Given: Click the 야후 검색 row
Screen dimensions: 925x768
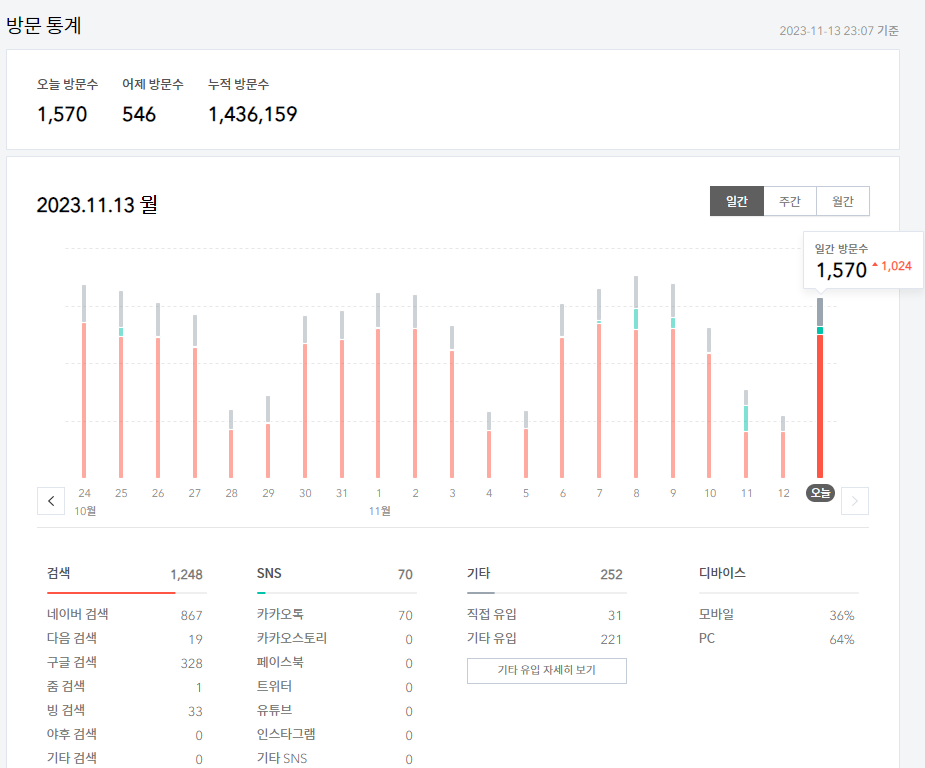Looking at the screenshot, I should (x=125, y=735).
